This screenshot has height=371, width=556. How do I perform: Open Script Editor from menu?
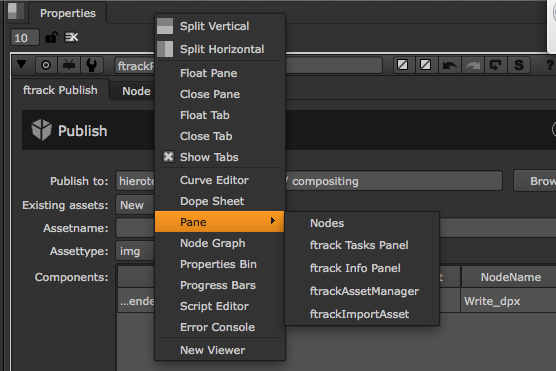pos(220,306)
